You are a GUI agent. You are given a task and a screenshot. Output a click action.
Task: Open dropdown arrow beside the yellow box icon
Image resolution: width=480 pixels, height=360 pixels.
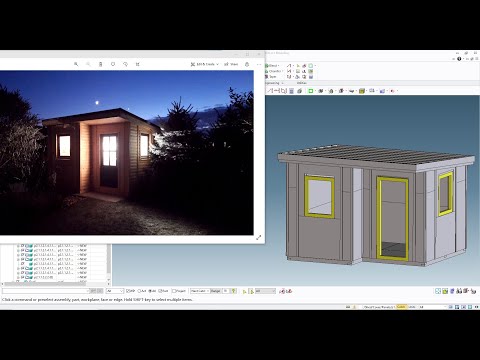tap(366, 91)
